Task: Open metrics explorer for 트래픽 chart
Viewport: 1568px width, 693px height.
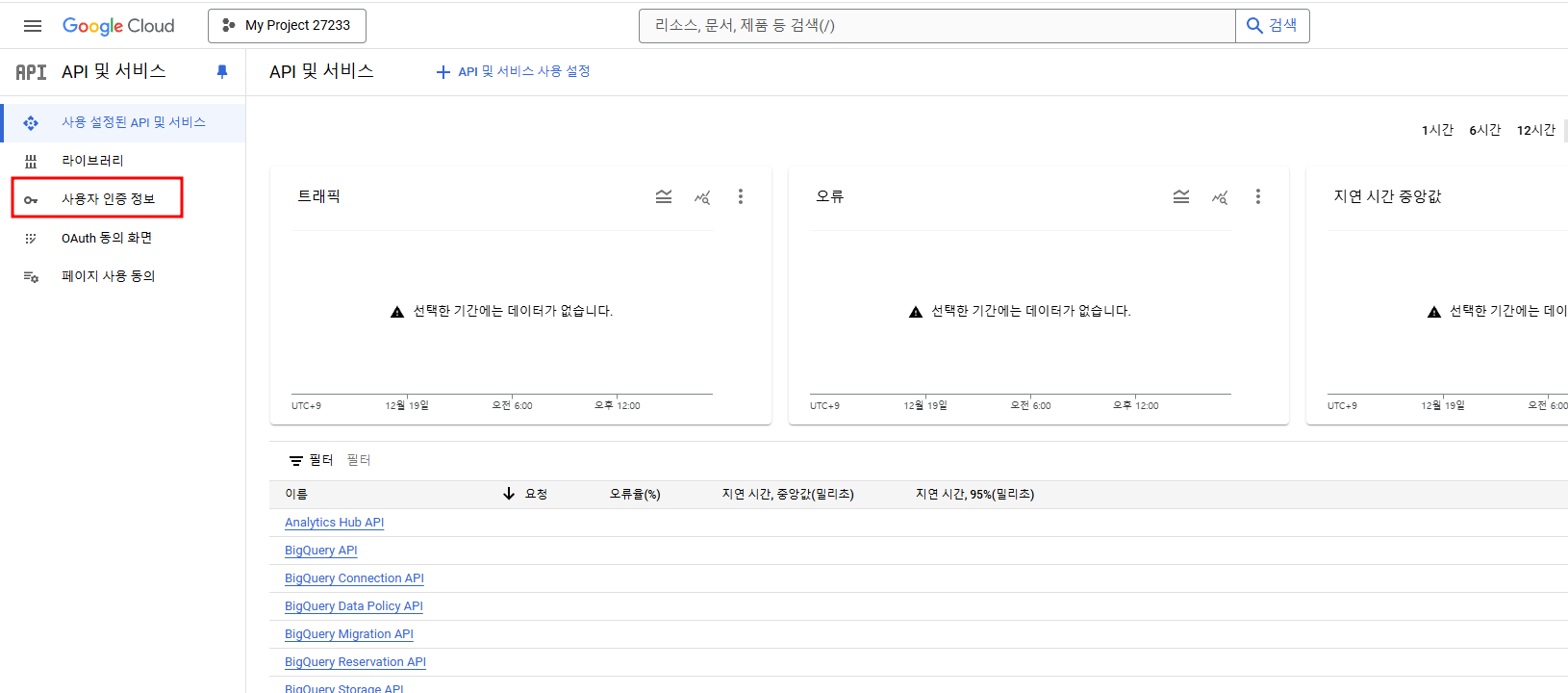Action: (x=702, y=197)
